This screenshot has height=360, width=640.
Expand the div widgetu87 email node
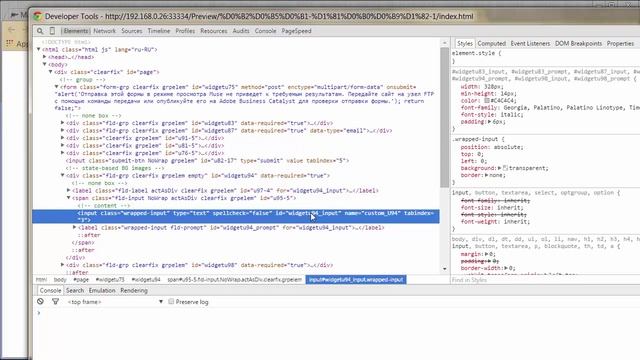click(62, 131)
